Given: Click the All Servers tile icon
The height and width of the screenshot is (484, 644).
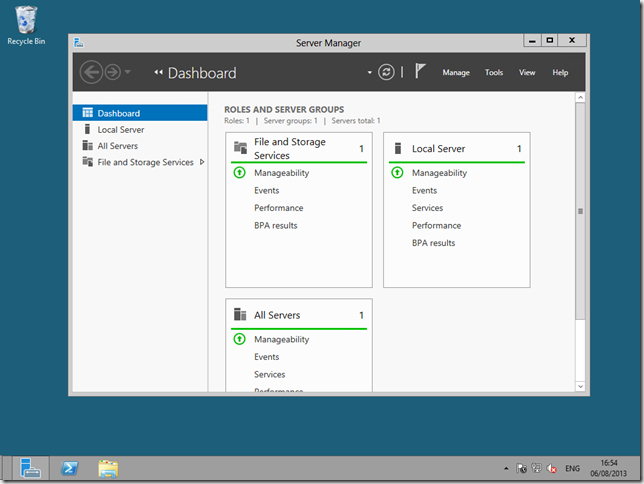Looking at the screenshot, I should (240, 314).
